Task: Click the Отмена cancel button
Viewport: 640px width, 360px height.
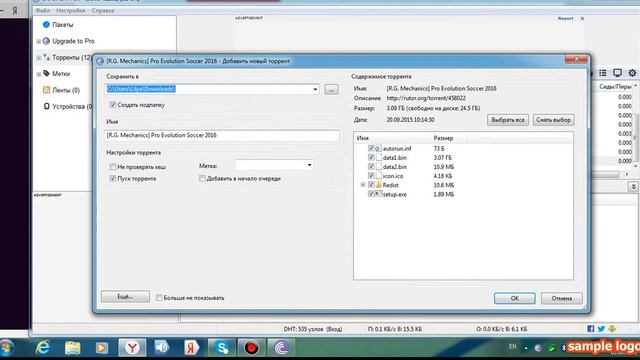Action: [562, 298]
